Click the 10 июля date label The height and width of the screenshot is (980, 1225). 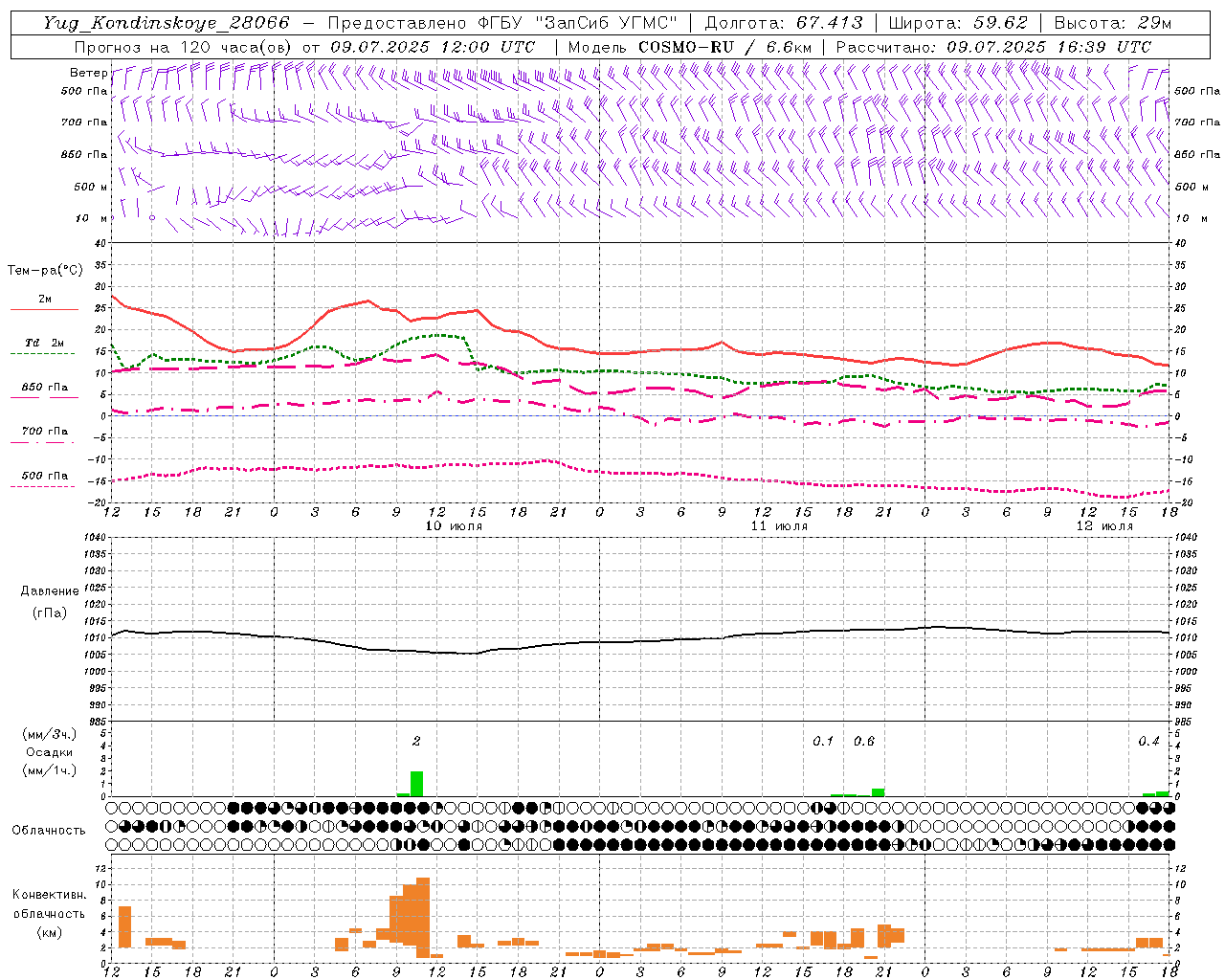click(454, 526)
